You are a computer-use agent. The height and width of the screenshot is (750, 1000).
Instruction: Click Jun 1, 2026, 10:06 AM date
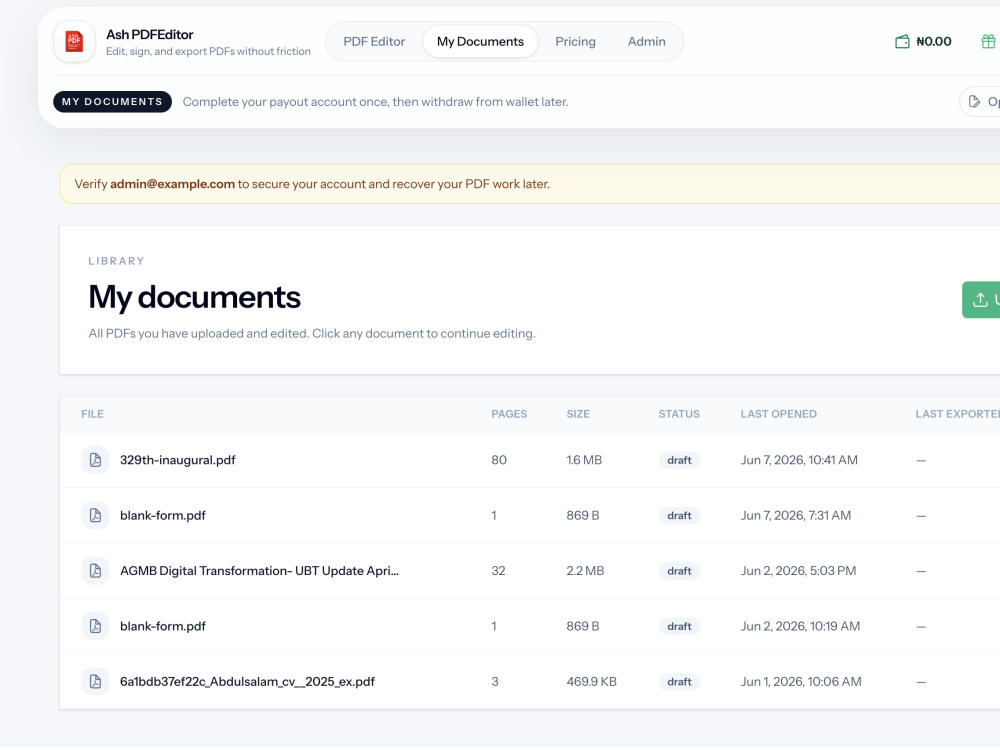(801, 682)
